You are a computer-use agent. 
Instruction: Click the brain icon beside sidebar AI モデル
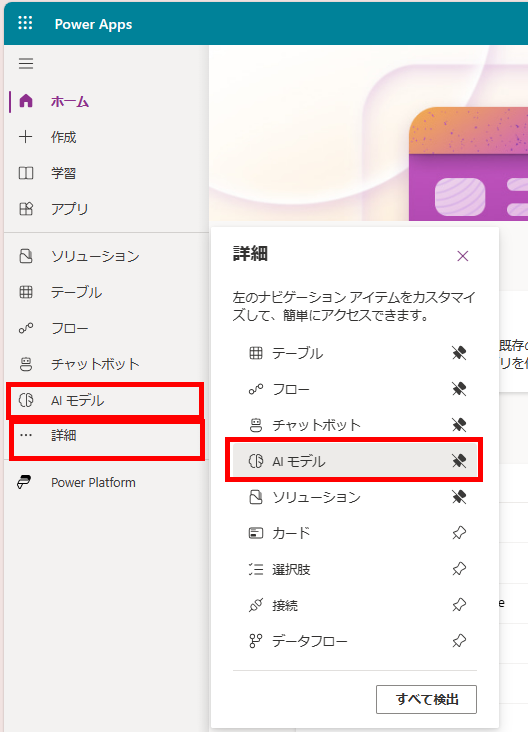point(26,400)
